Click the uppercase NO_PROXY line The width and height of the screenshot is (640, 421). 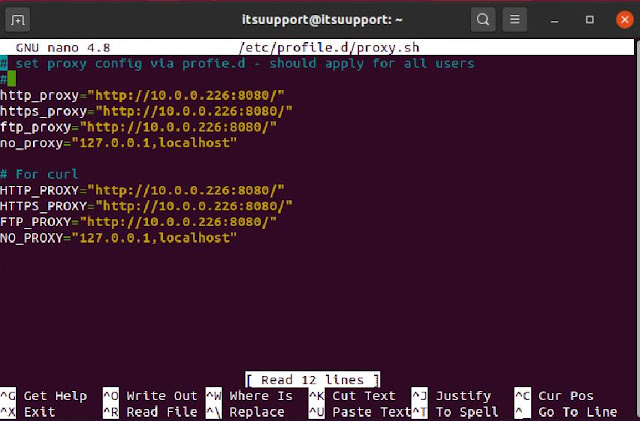click(x=118, y=238)
